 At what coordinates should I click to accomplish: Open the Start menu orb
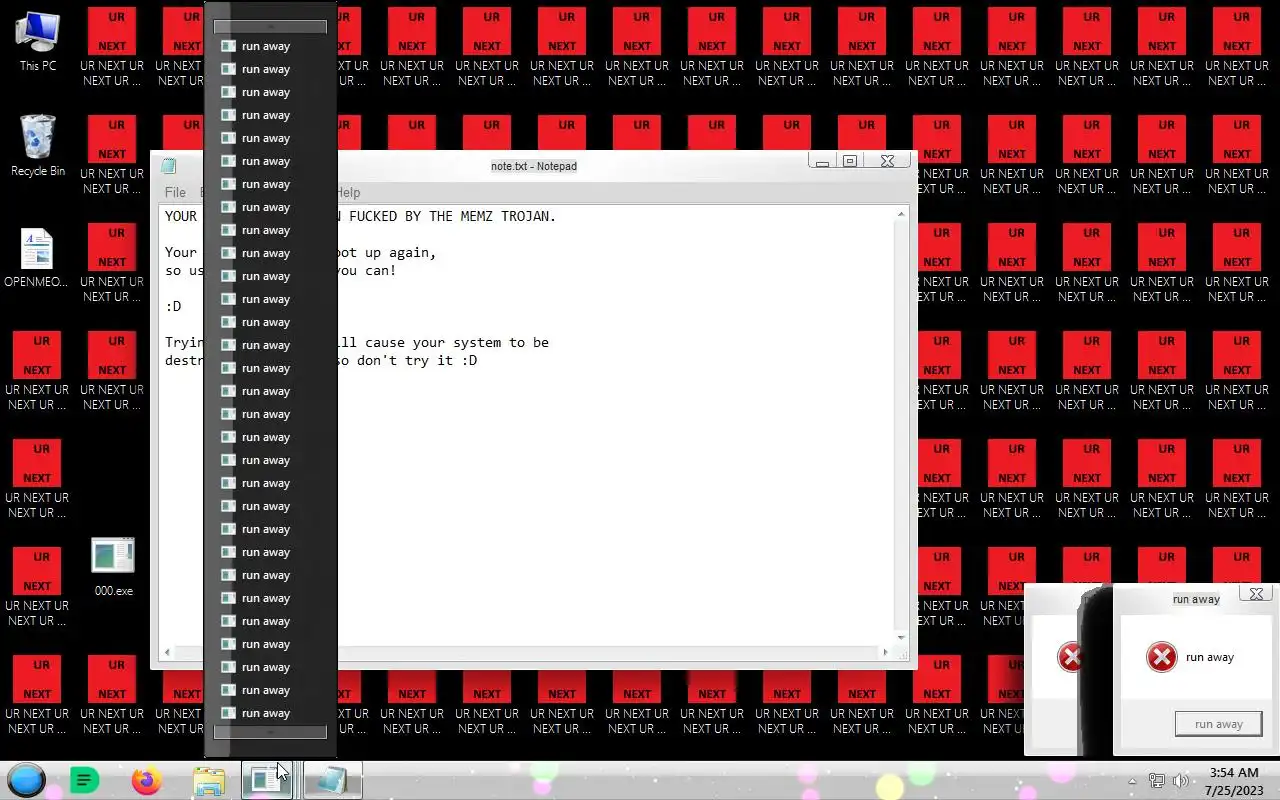27,780
